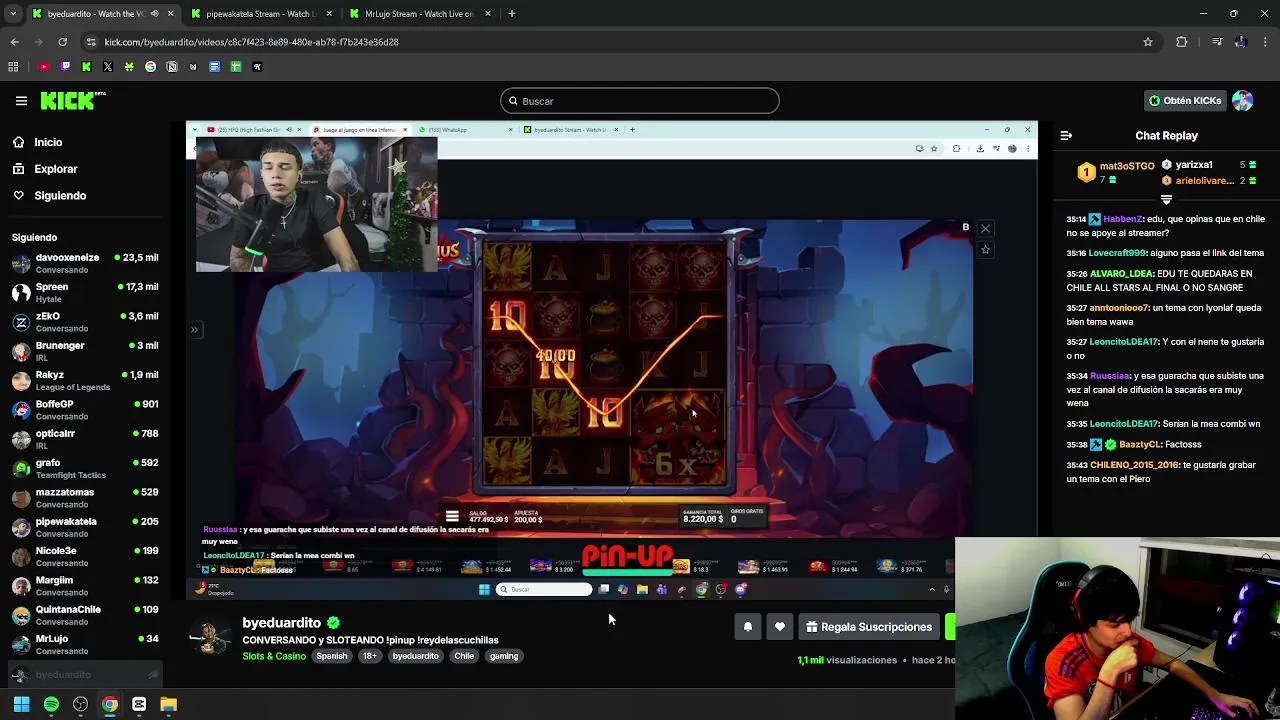
Task: Click HabbenZ username in chat
Action: 1123,219
